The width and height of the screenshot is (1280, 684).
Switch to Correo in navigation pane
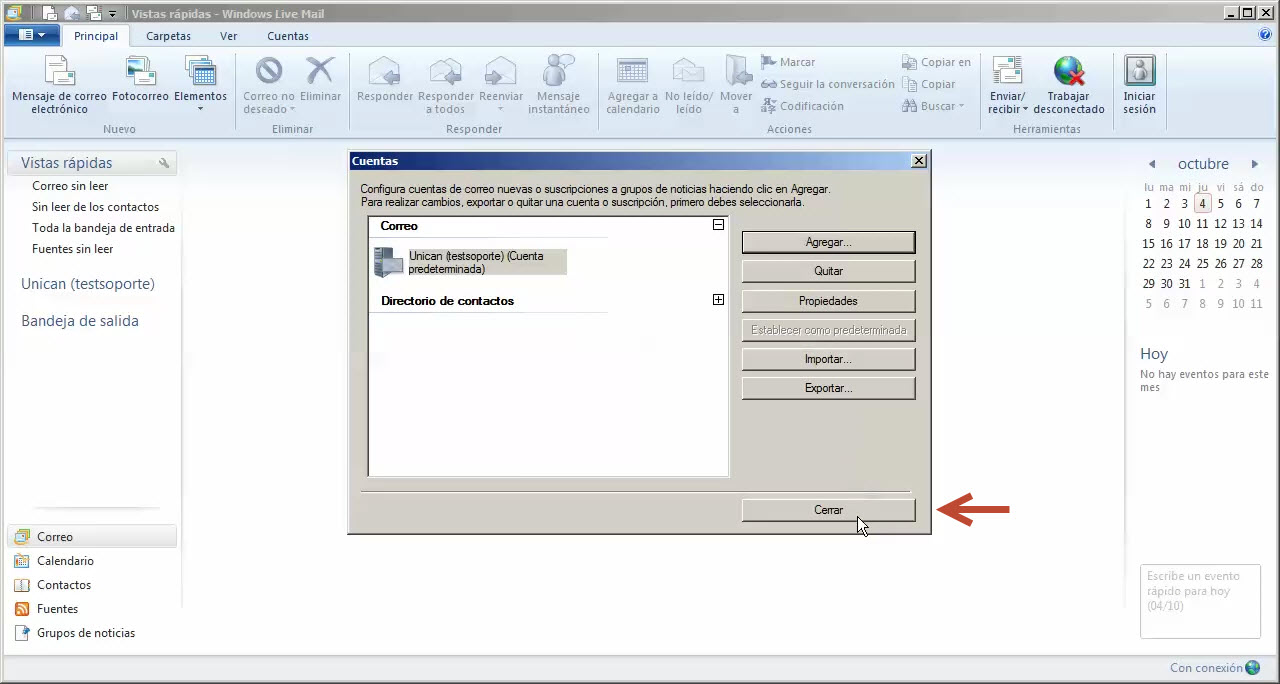click(x=94, y=537)
